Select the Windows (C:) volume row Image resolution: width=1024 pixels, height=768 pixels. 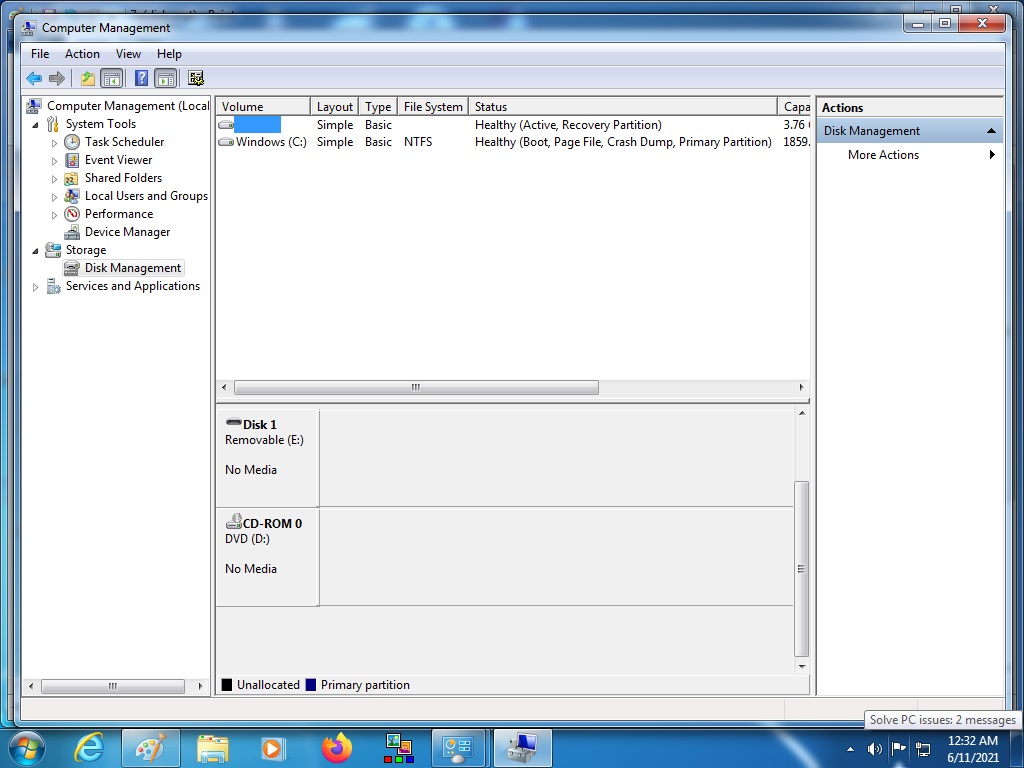[513, 142]
